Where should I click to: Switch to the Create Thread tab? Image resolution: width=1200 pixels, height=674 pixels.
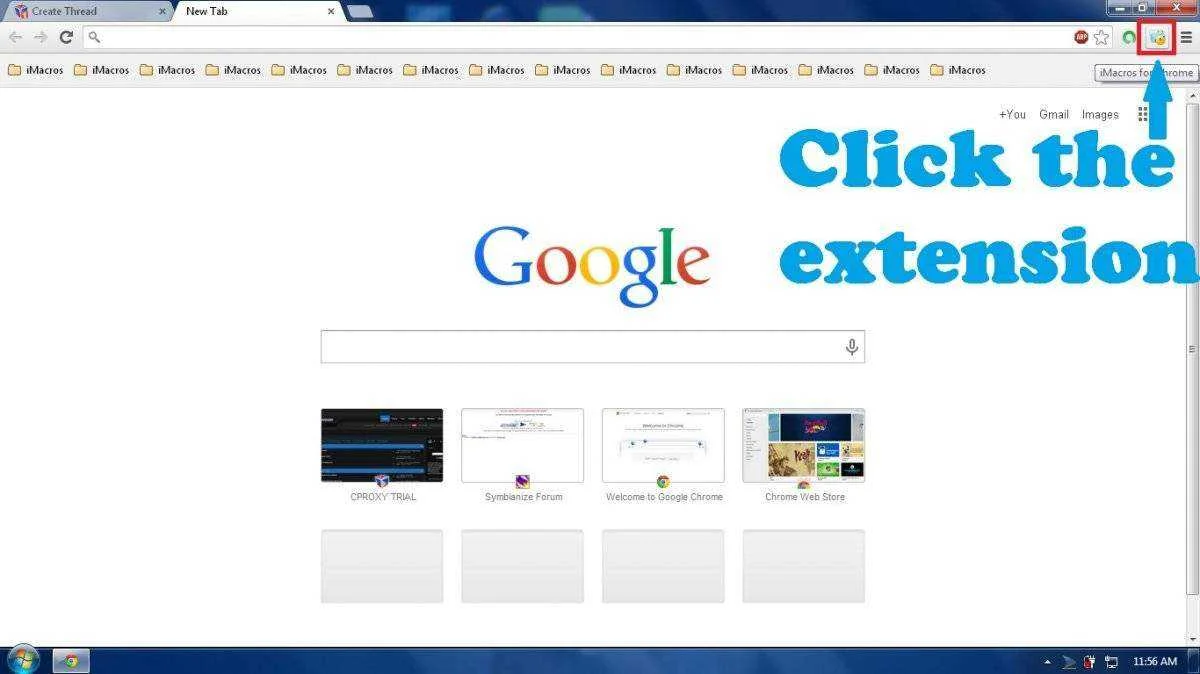(88, 12)
